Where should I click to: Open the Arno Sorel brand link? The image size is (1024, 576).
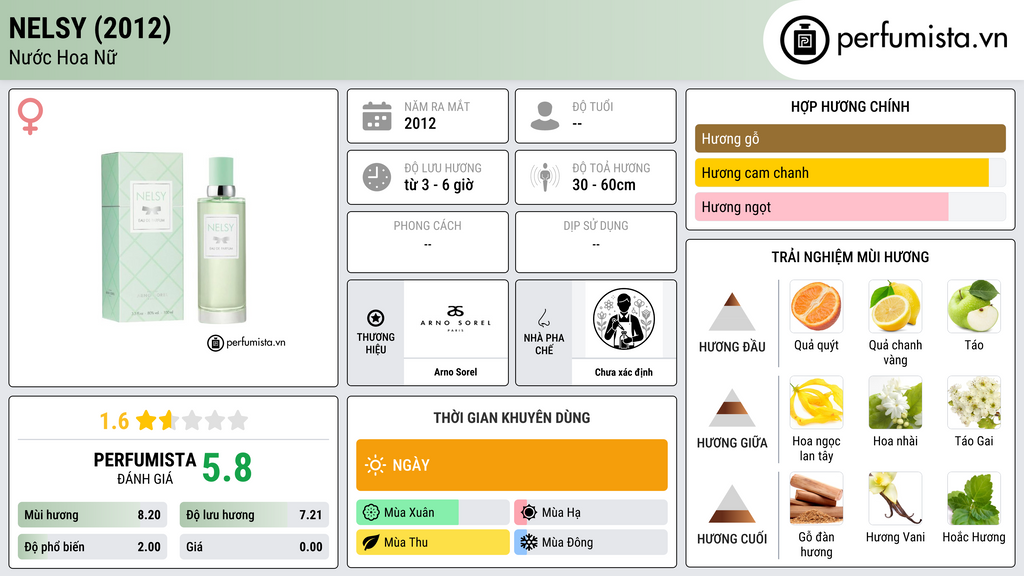click(456, 372)
